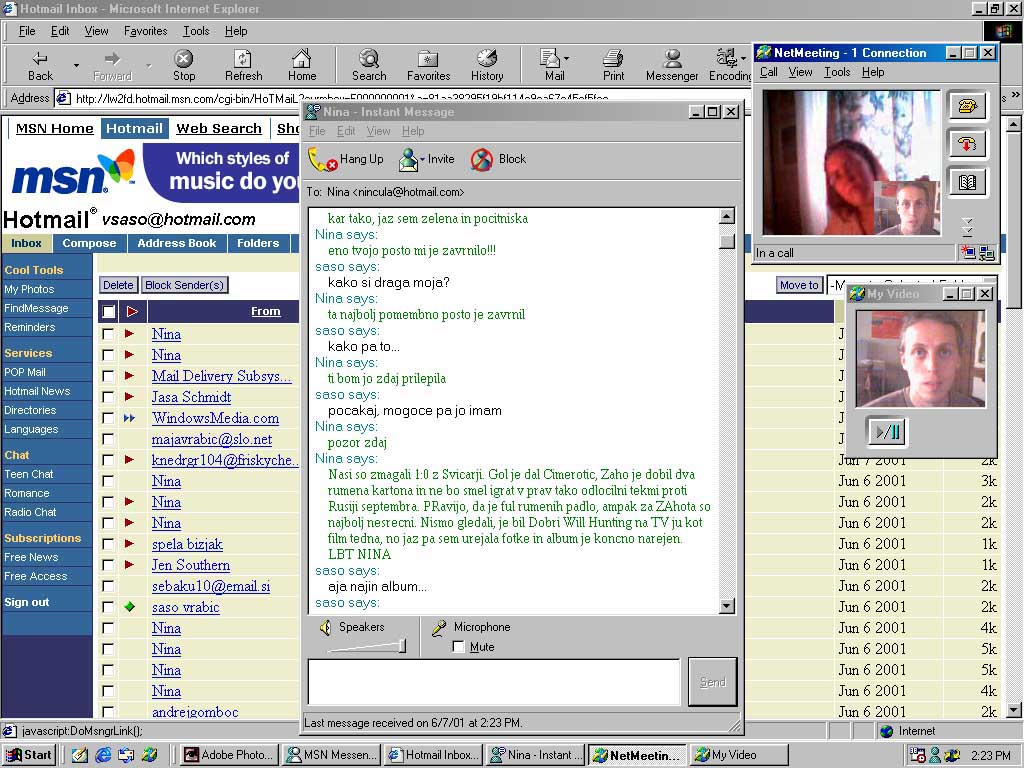Tick the checkbox beside saso vrabic
The image size is (1024, 768).
(x=108, y=607)
